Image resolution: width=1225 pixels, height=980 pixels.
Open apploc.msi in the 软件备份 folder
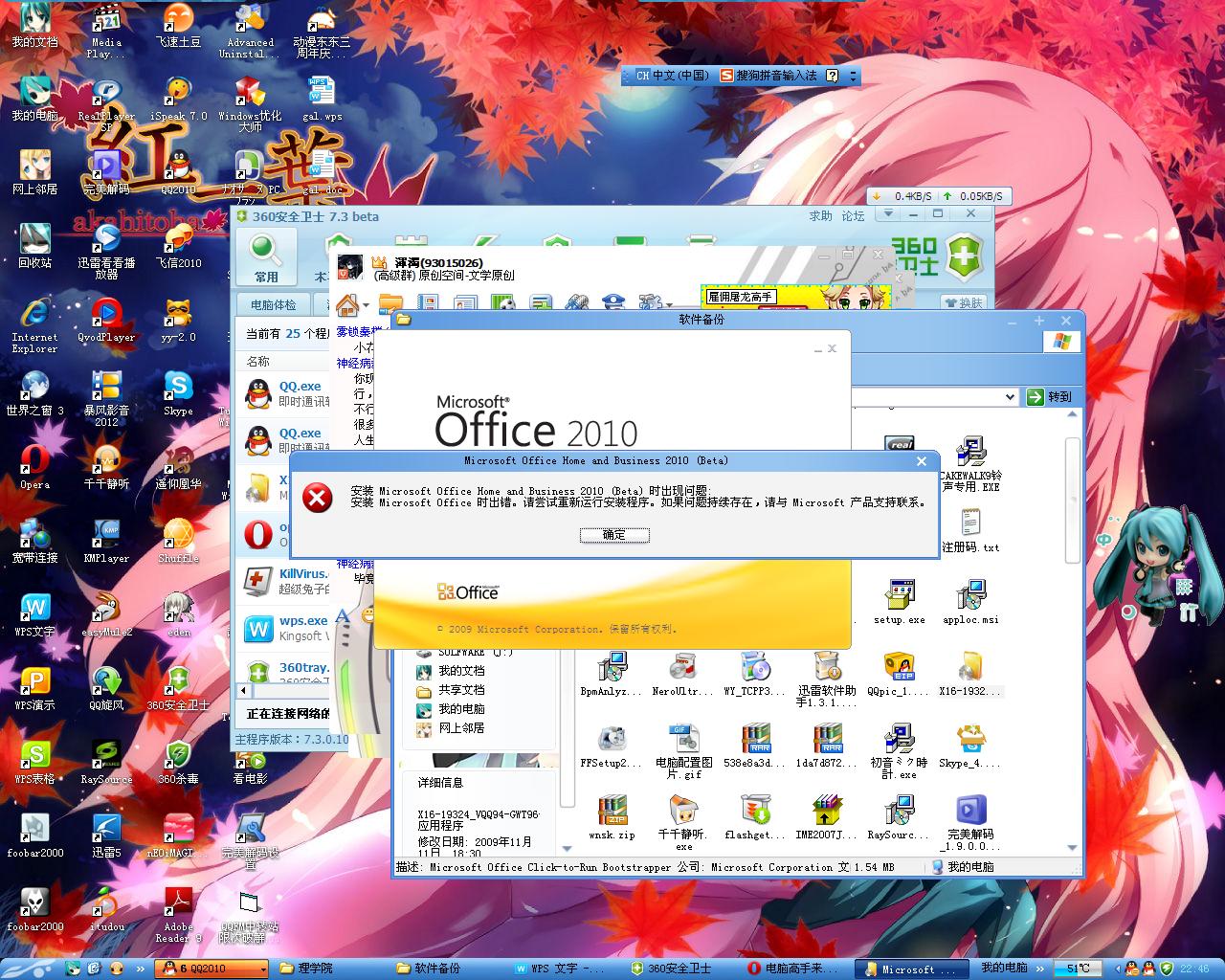coord(970,602)
